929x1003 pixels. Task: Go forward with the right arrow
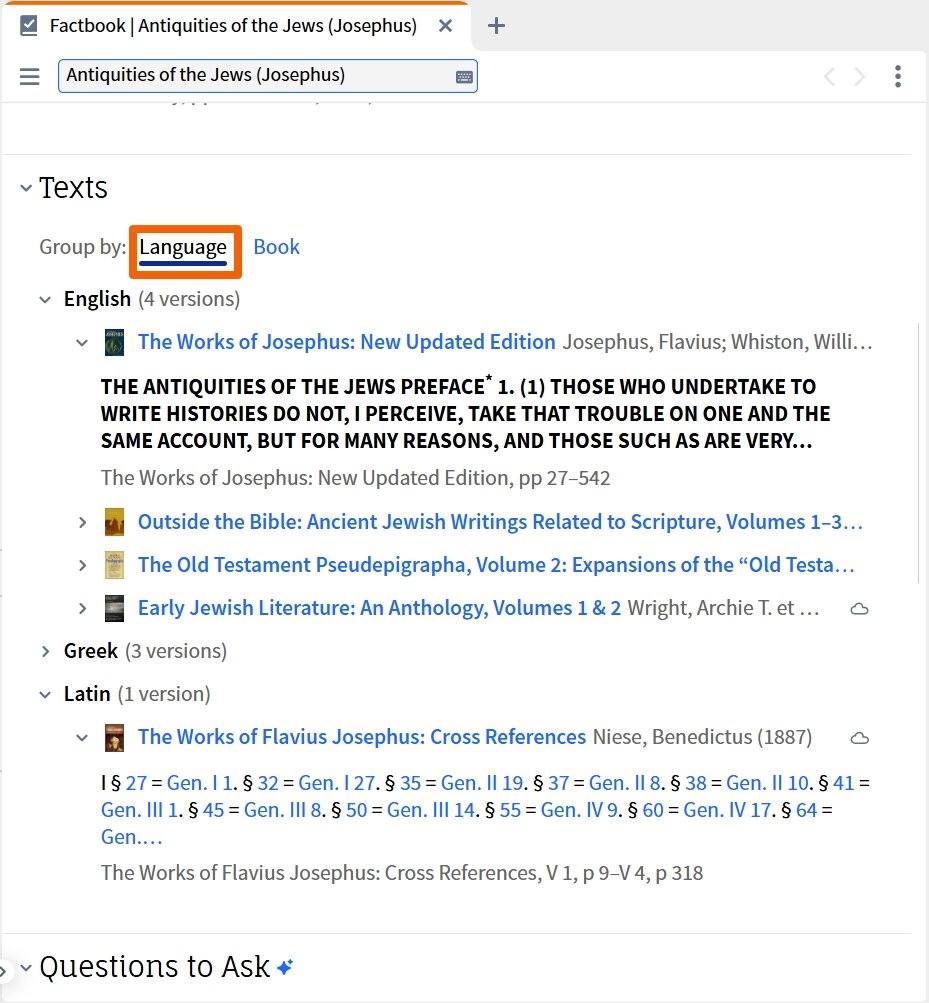click(860, 77)
